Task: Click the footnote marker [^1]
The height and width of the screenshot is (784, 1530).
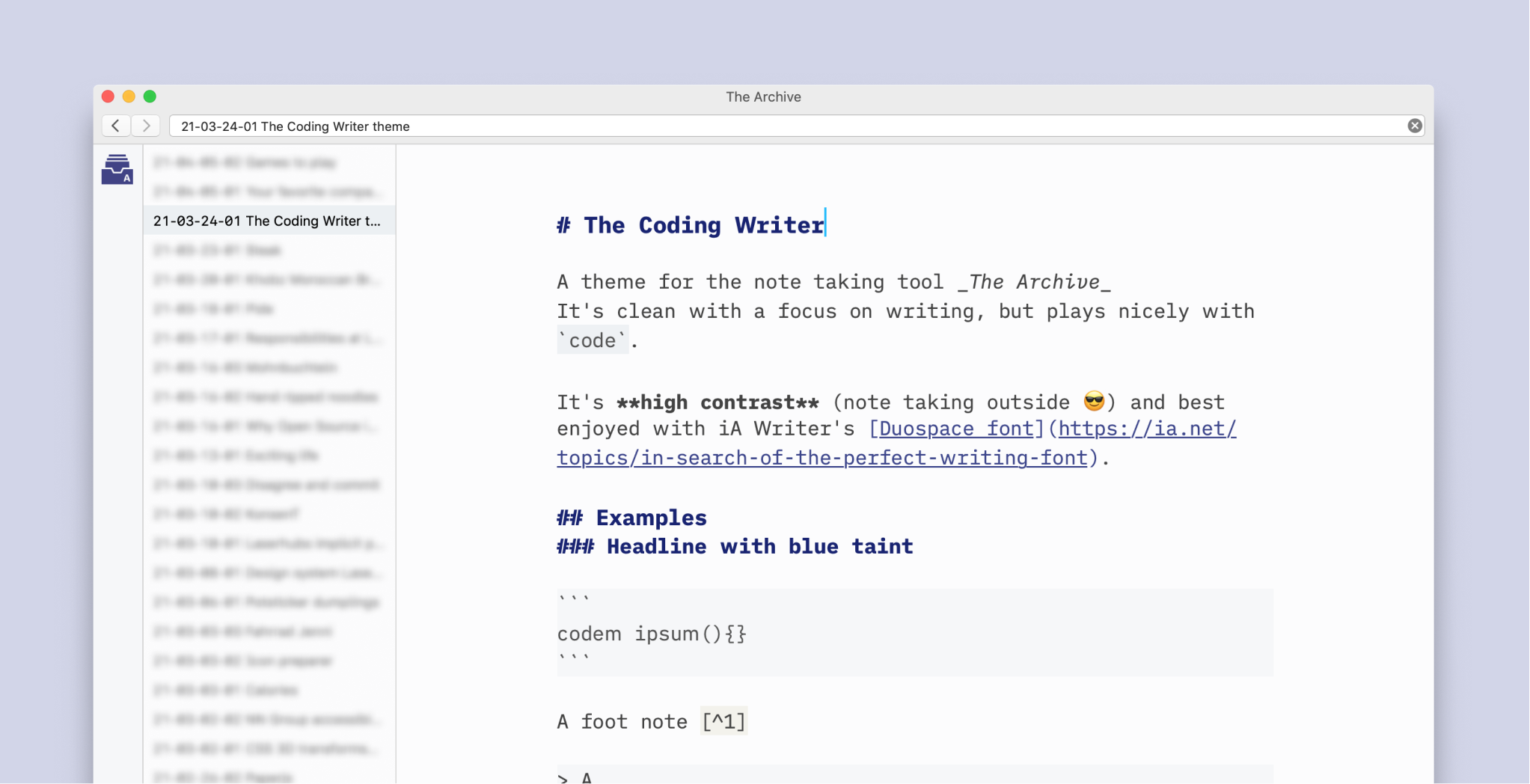Action: (x=723, y=721)
